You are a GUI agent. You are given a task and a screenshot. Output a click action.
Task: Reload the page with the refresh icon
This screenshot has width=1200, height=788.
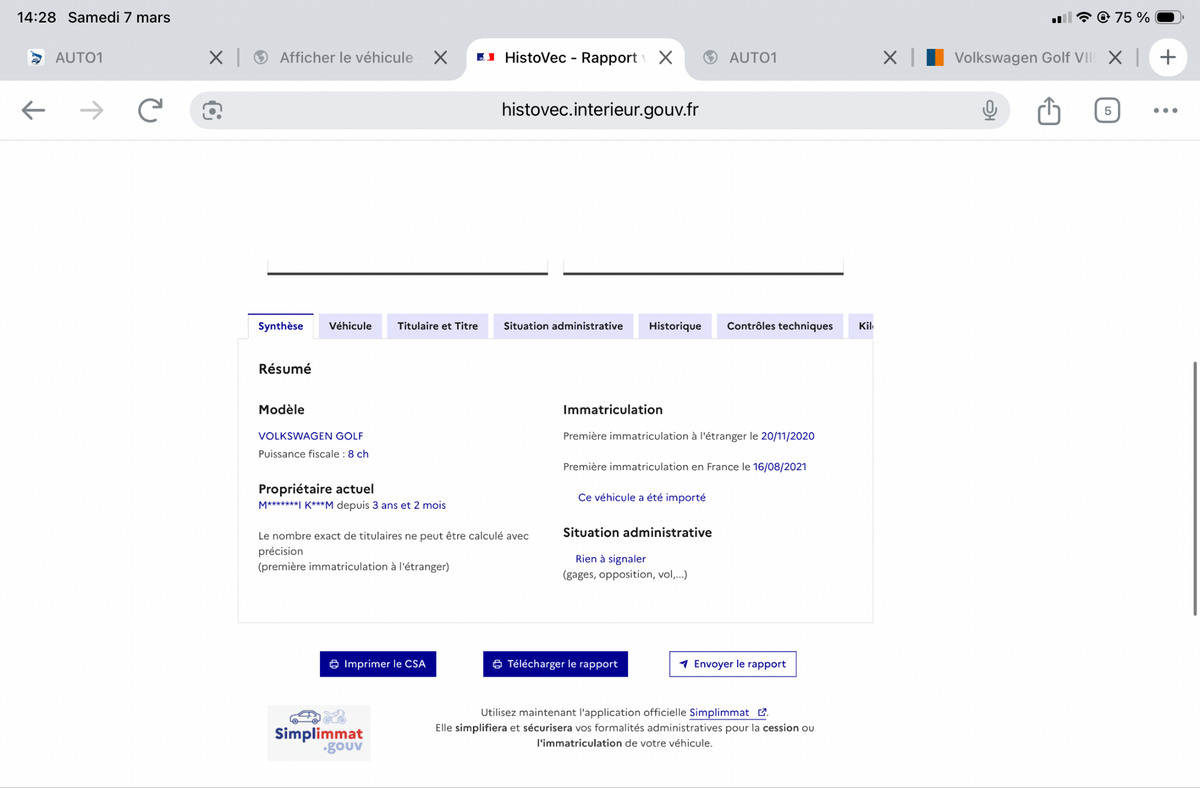150,111
